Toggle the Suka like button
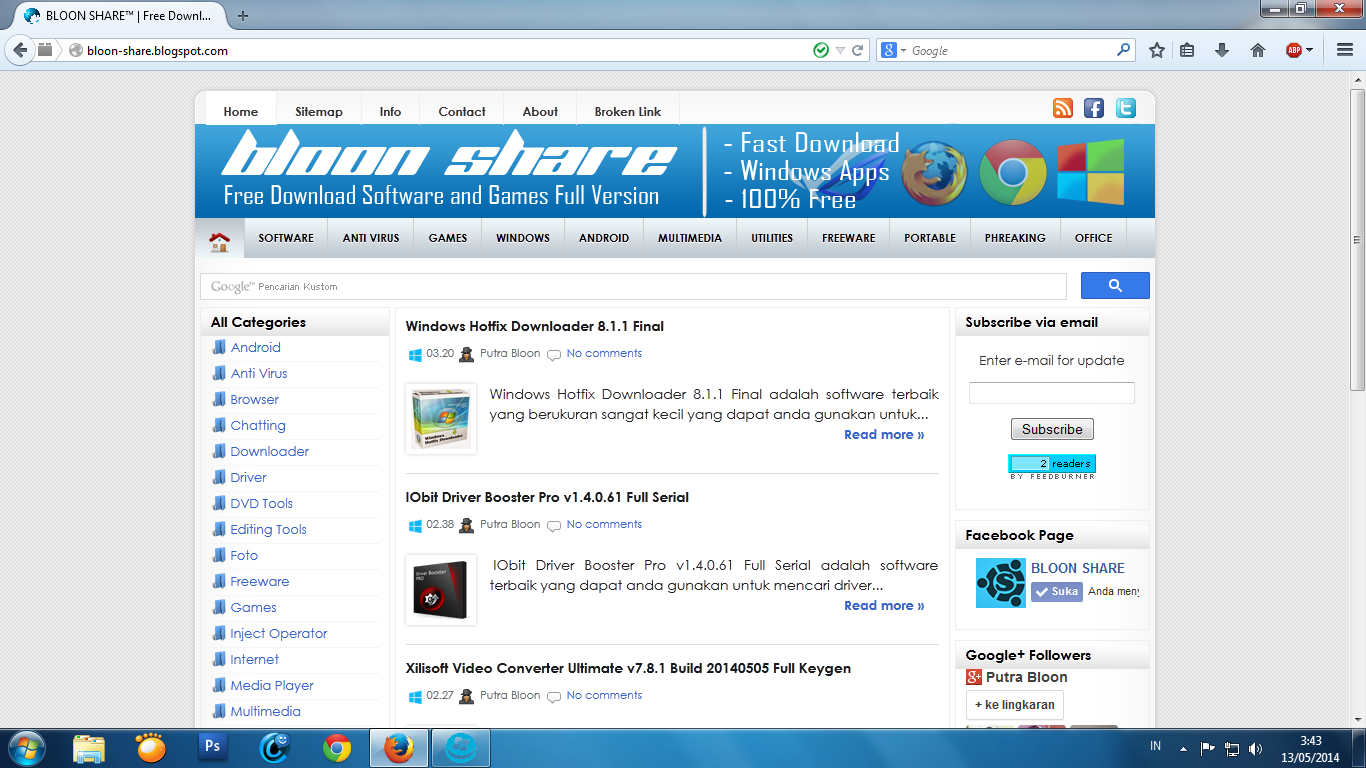Image resolution: width=1366 pixels, height=768 pixels. (x=1057, y=591)
